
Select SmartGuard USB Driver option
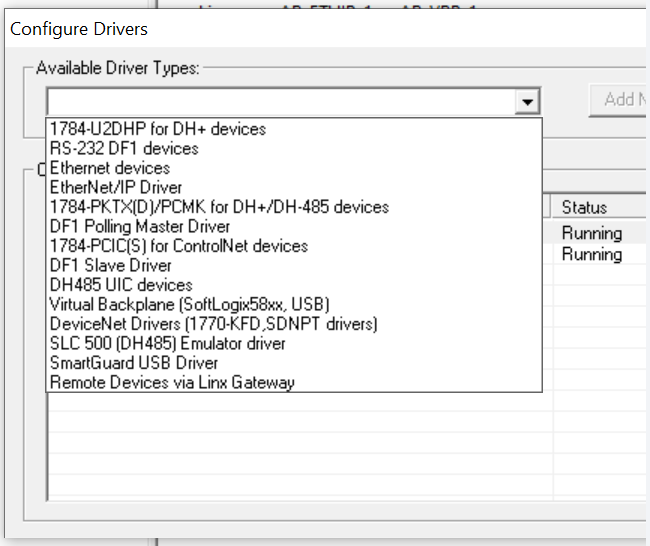pyautogui.click(x=294, y=363)
